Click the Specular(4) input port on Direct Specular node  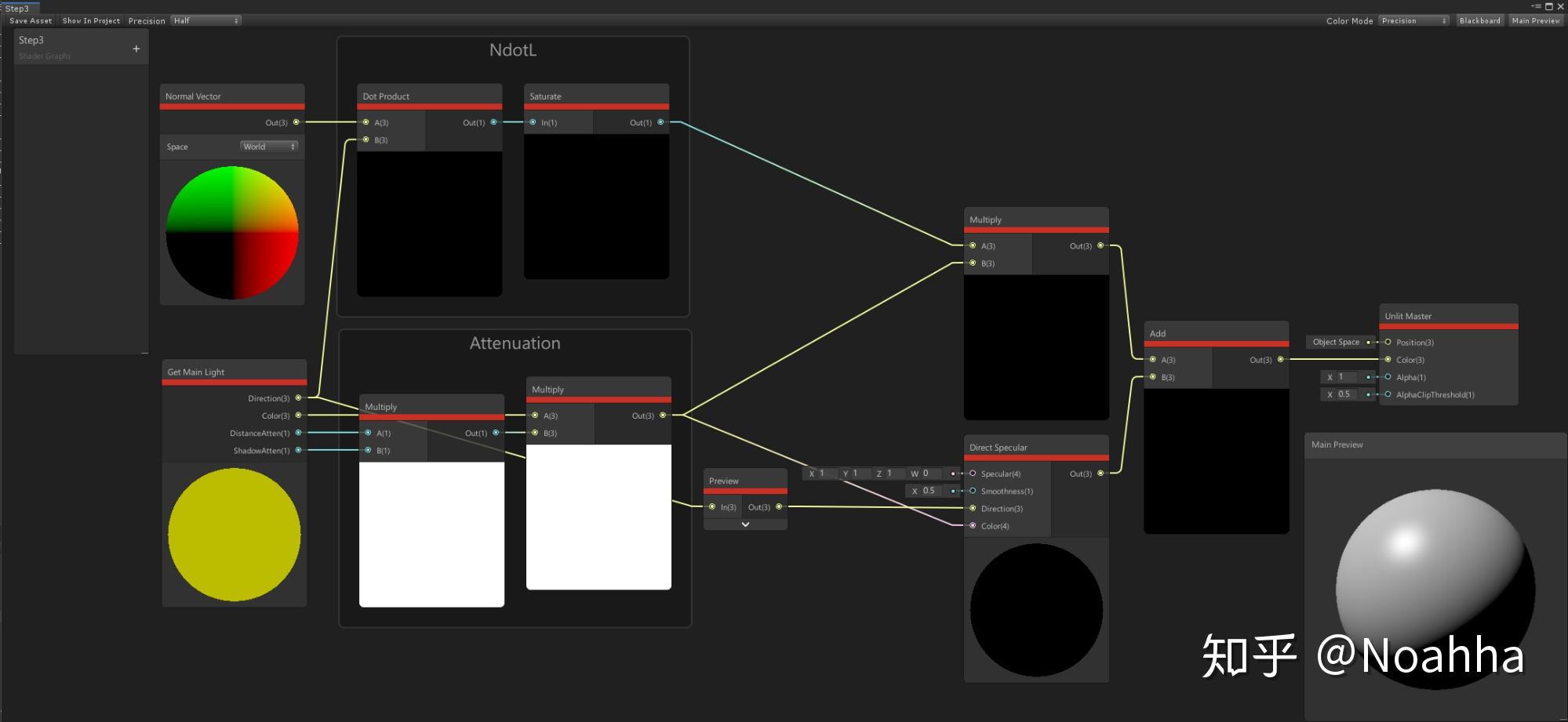[x=973, y=473]
